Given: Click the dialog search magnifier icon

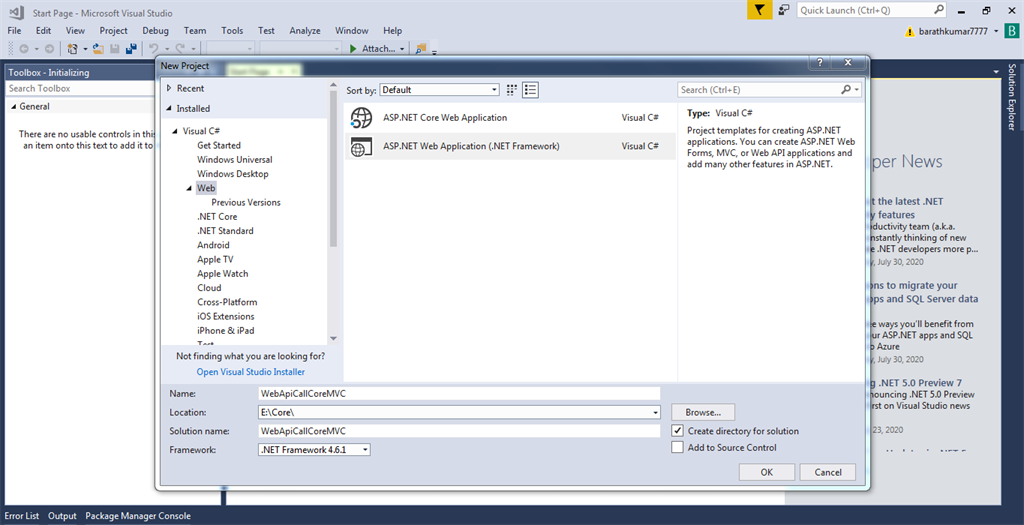Looking at the screenshot, I should click(x=846, y=89).
